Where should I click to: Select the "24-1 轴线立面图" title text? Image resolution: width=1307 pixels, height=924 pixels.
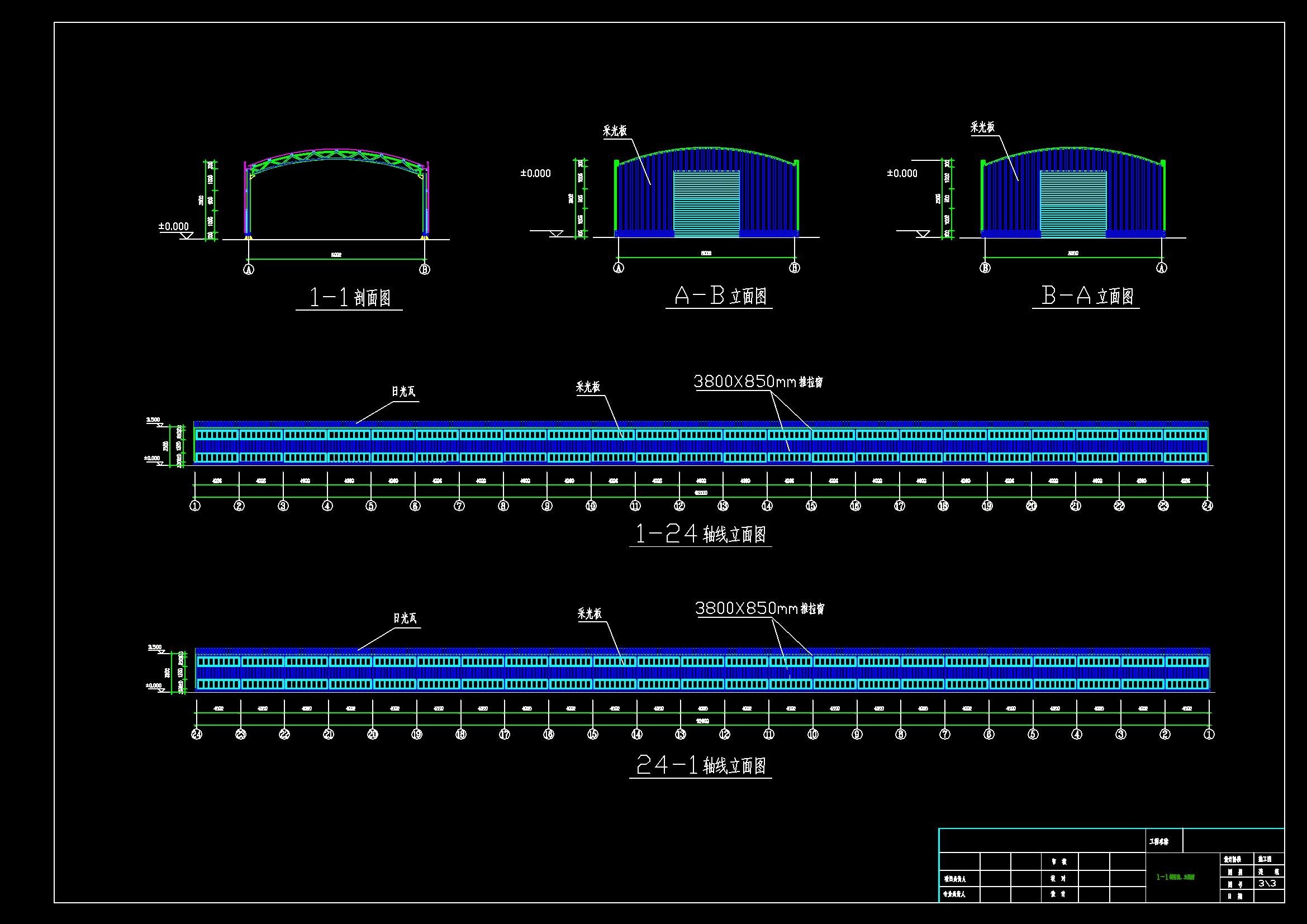click(701, 766)
